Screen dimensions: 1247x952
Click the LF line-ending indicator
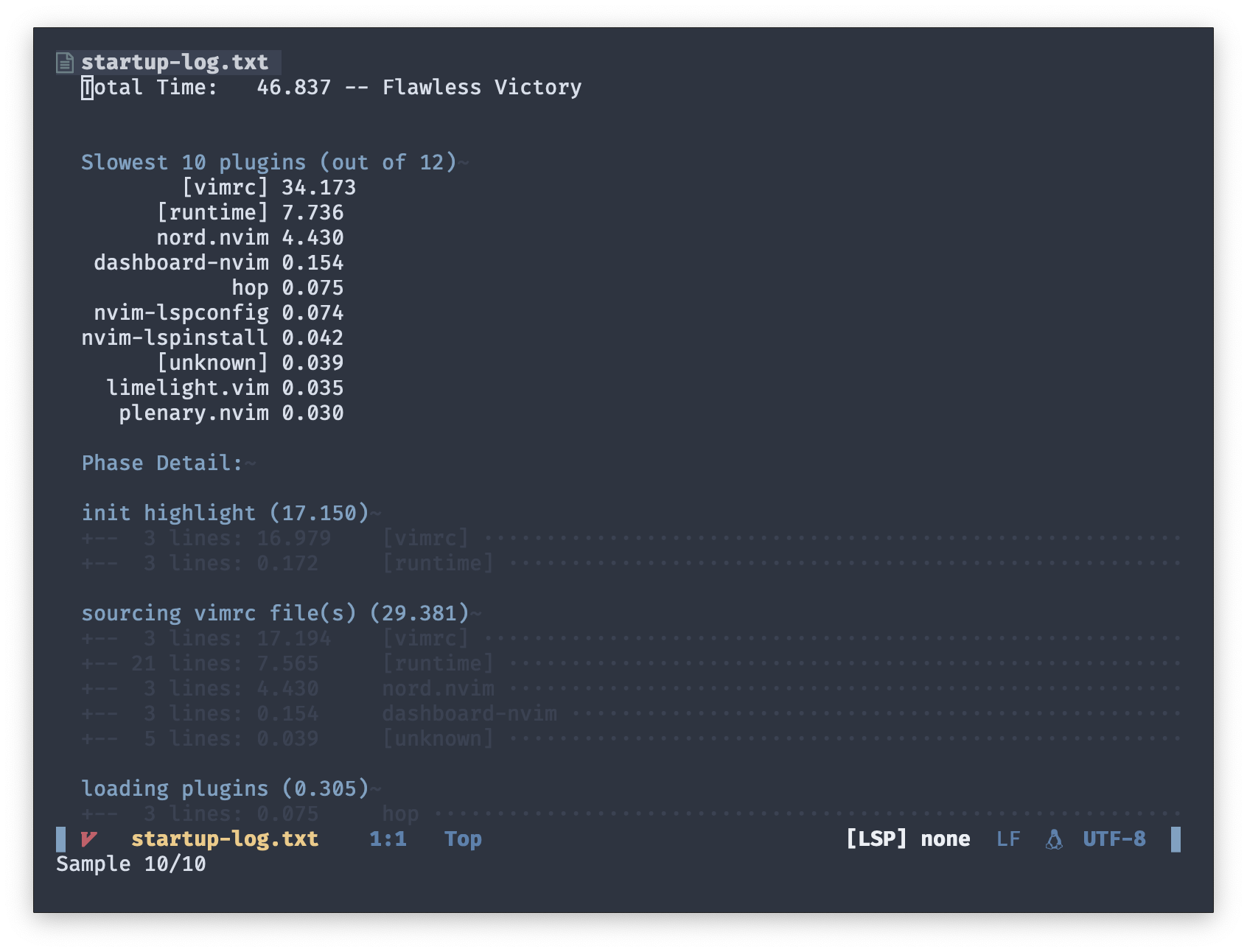1008,839
